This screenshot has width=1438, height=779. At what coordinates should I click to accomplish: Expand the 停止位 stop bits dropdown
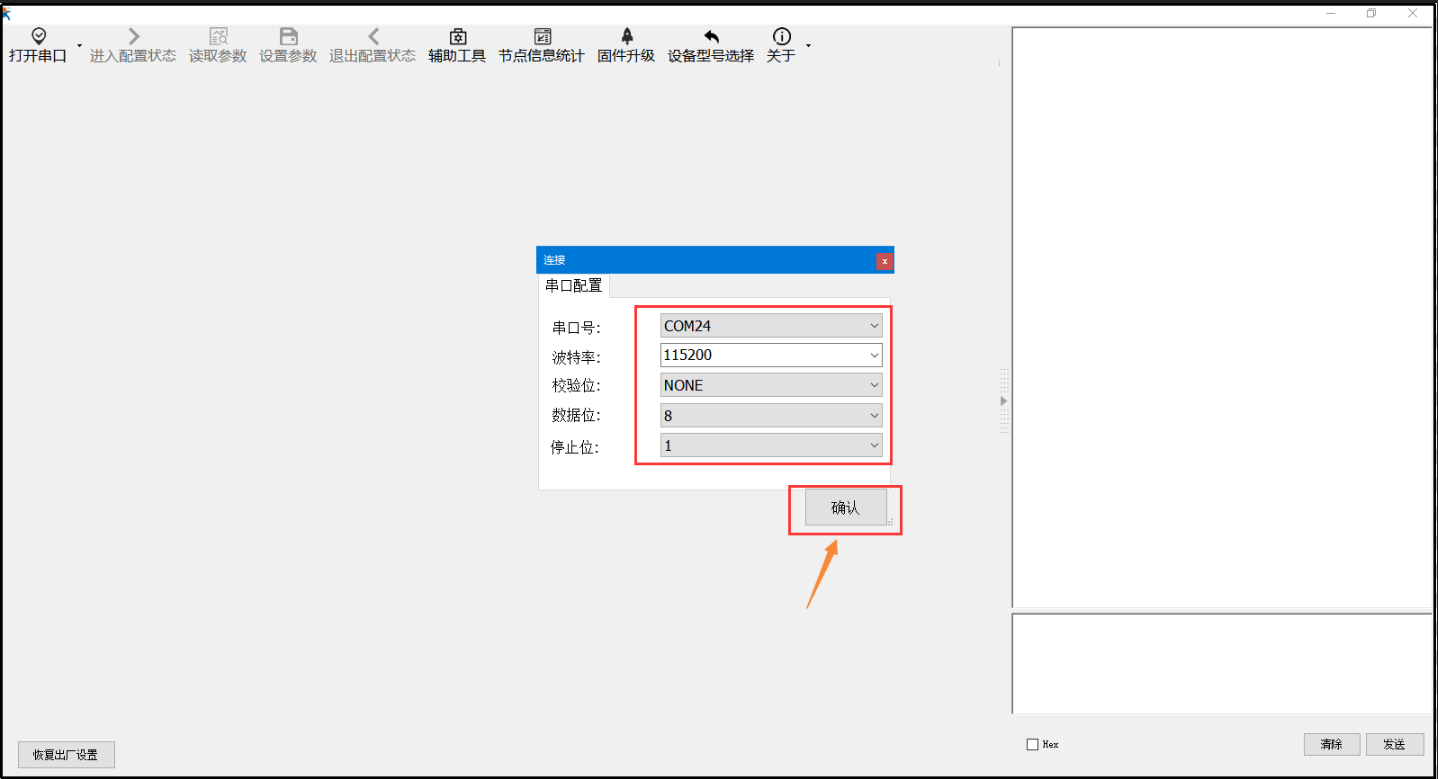pyautogui.click(x=874, y=446)
